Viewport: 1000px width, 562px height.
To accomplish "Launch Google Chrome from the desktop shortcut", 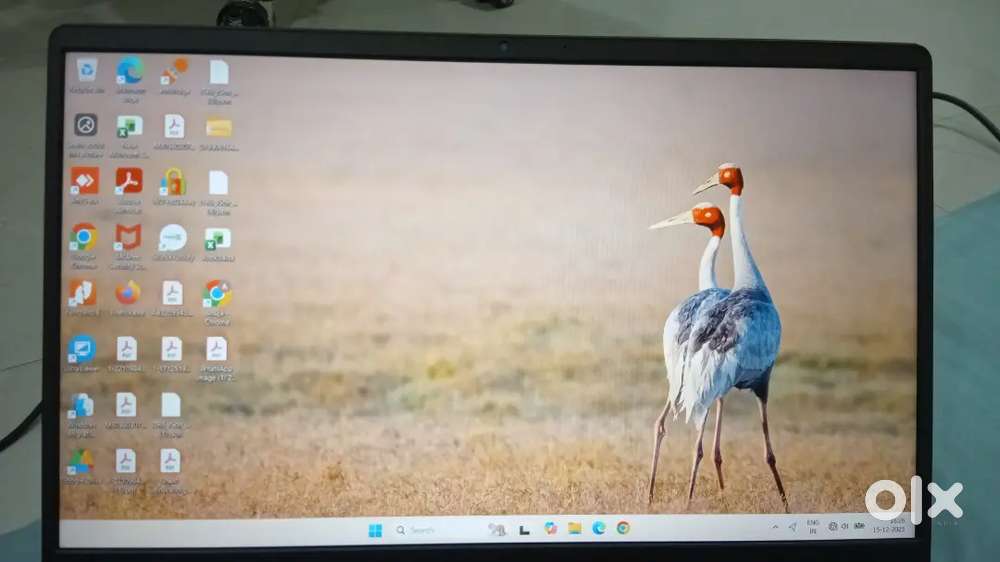I will point(84,238).
